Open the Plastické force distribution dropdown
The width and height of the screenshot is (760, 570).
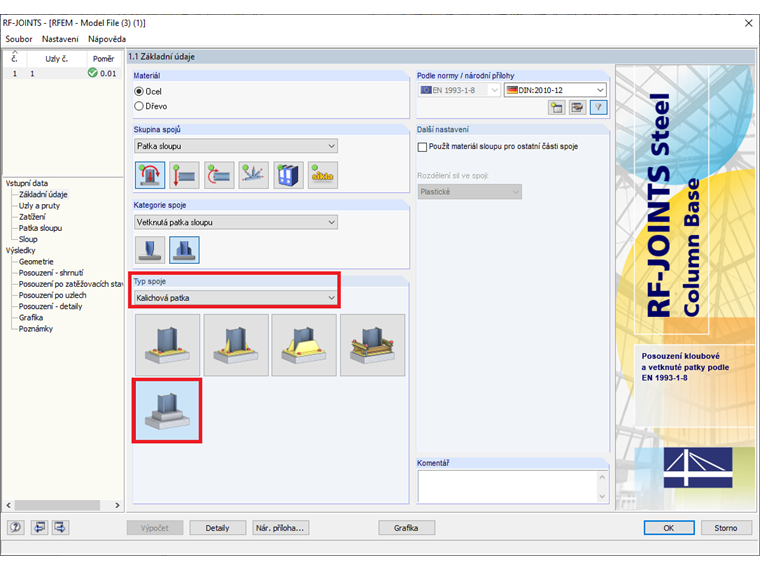pyautogui.click(x=470, y=192)
